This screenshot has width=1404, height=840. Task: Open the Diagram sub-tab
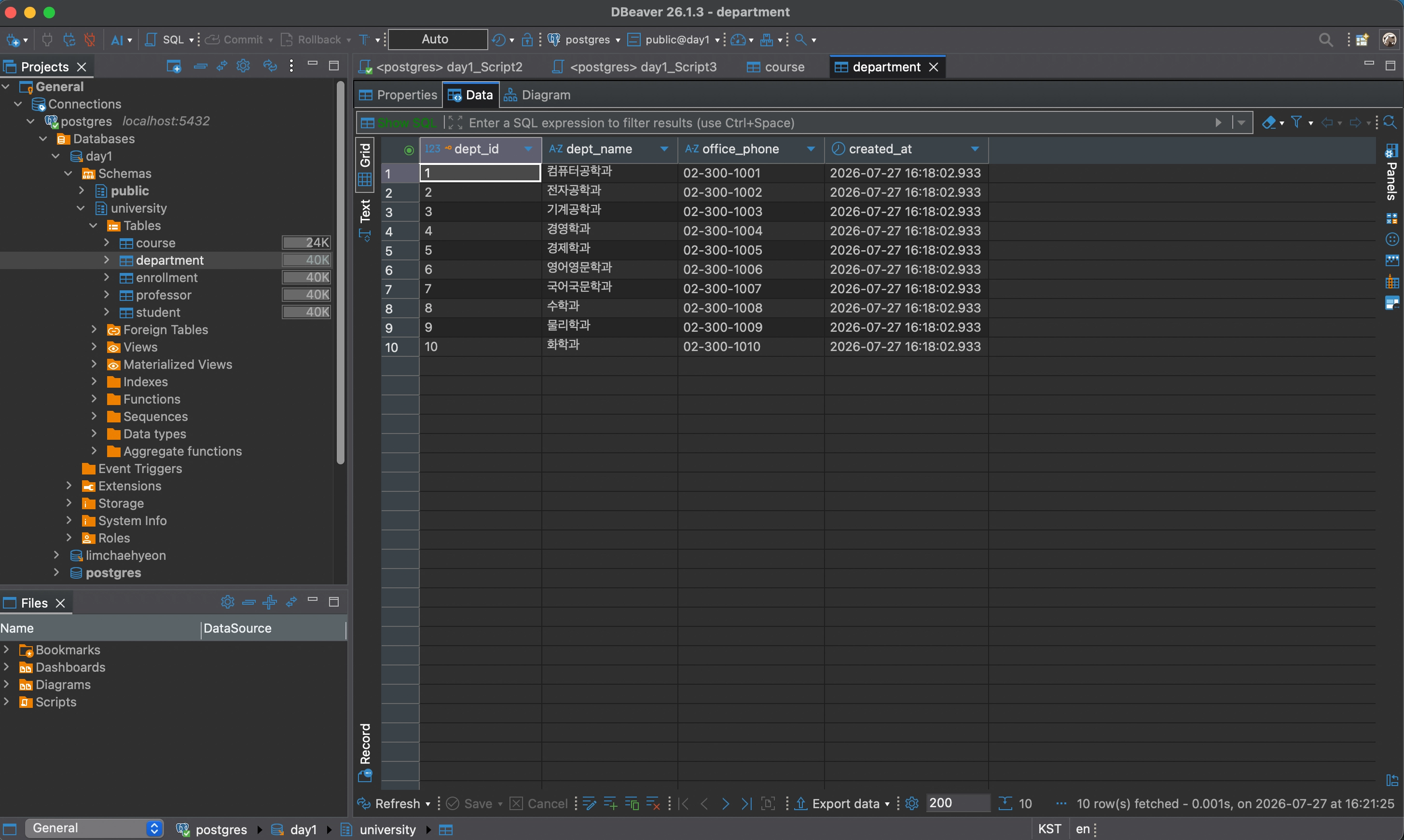537,95
